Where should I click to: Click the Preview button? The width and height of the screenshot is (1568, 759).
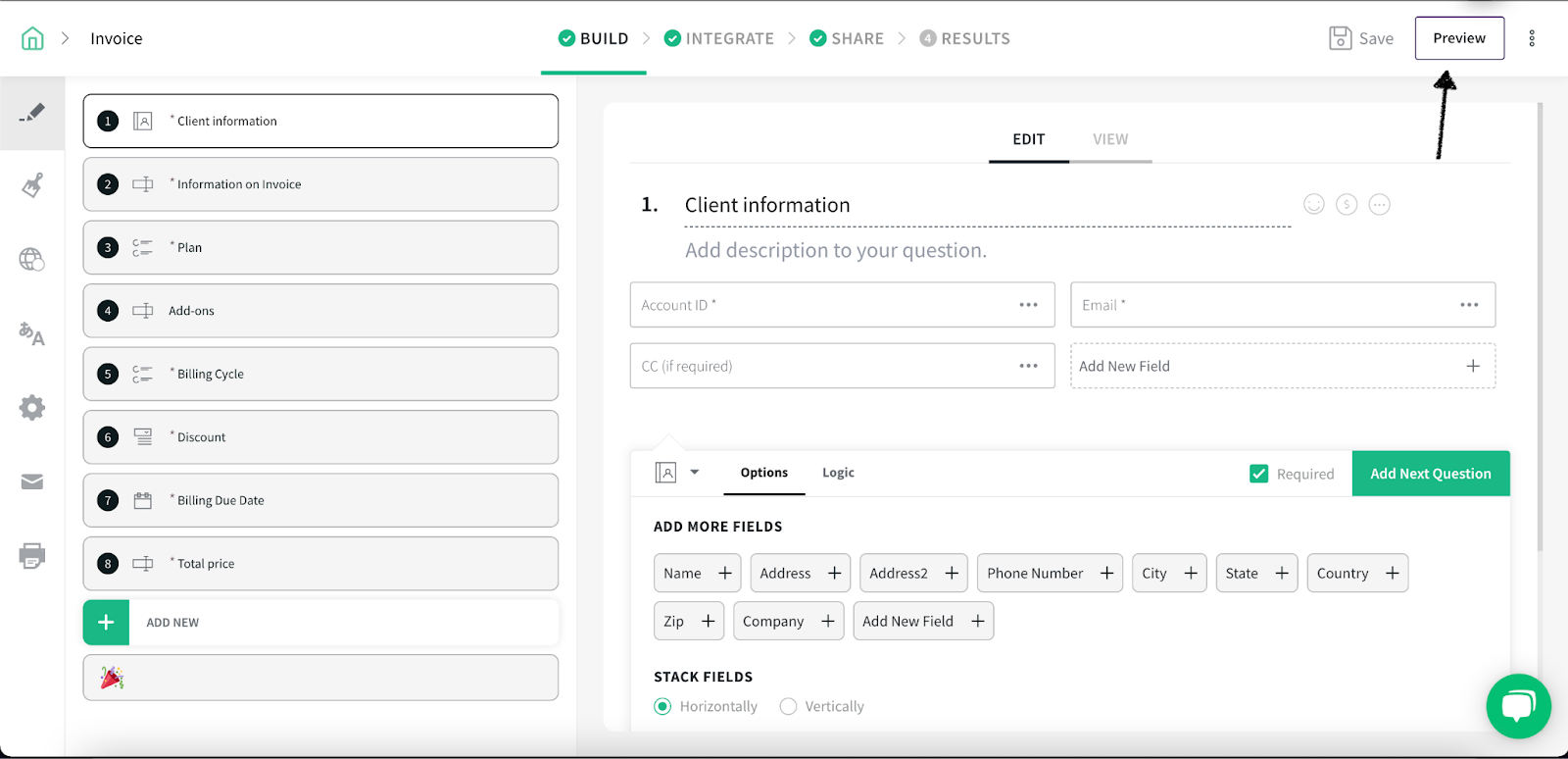coord(1459,38)
